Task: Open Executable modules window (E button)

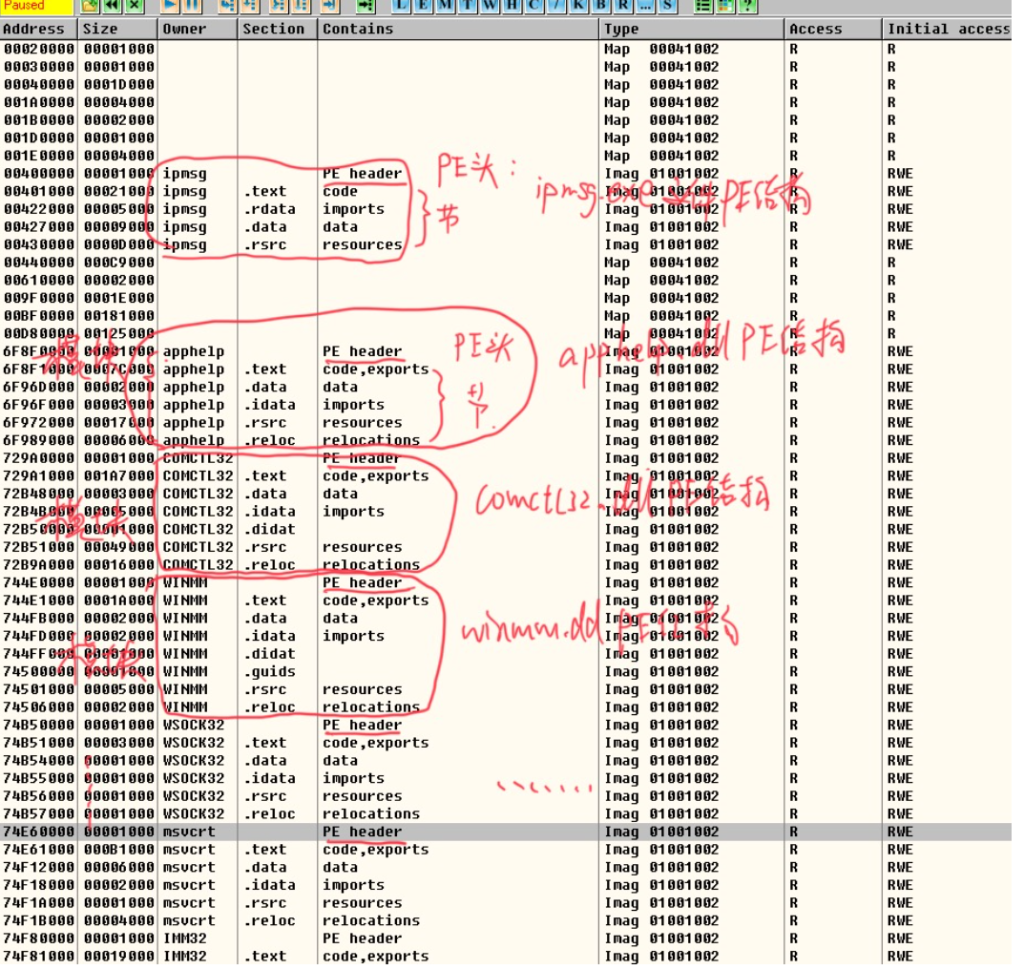Action: point(425,6)
